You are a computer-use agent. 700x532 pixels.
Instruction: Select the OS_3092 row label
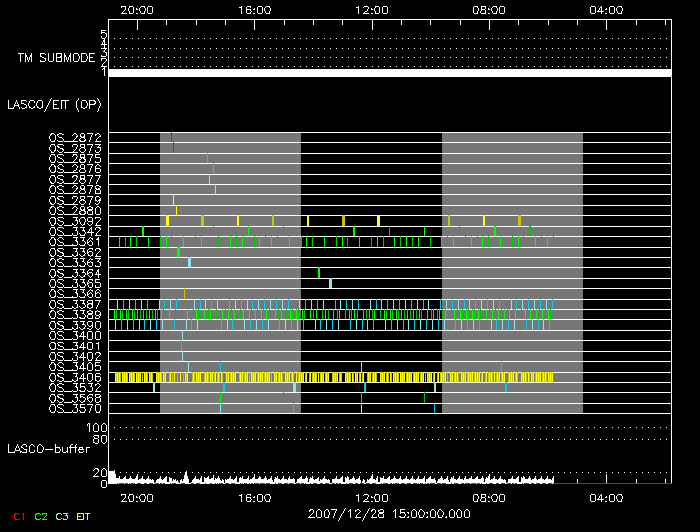(75, 221)
